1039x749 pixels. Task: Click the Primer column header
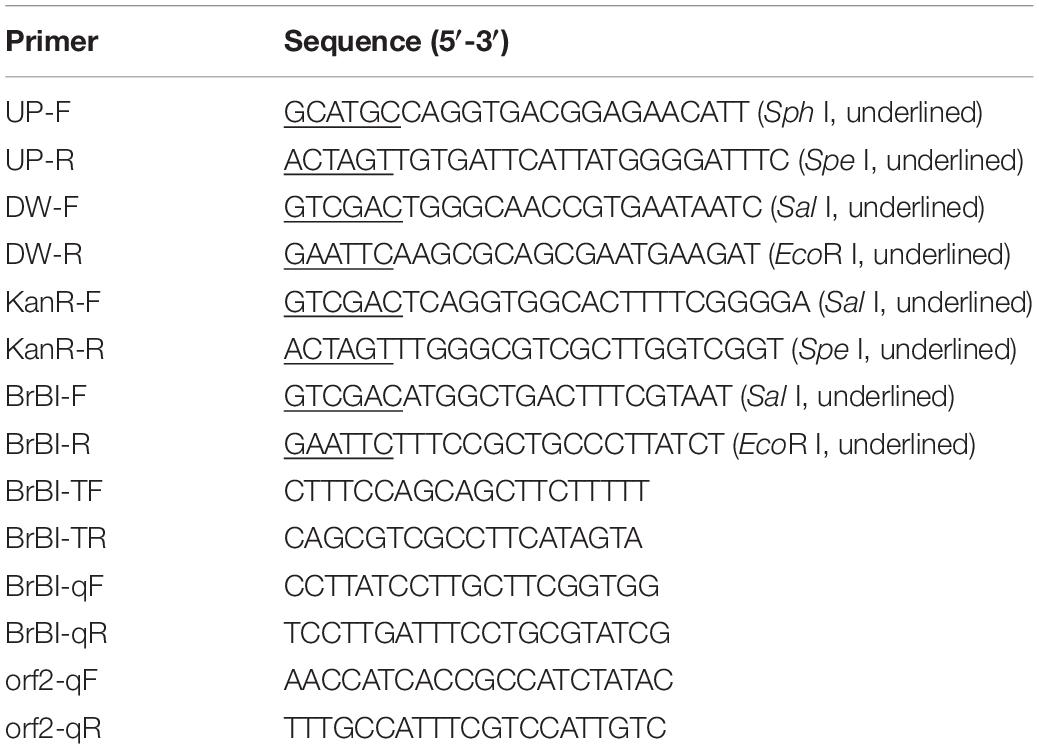tap(52, 41)
